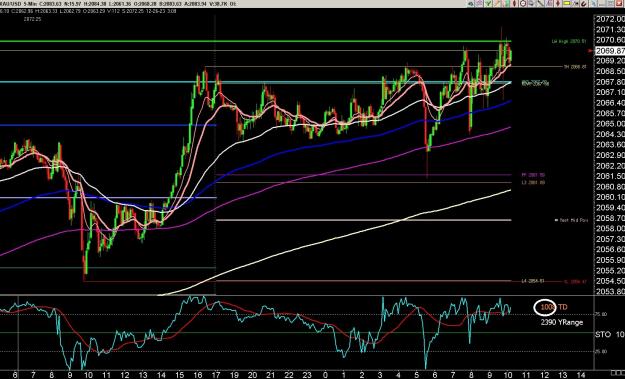Click the green checkmark toolbar icon
Screen dimensions: 625x379
click(488, 4)
